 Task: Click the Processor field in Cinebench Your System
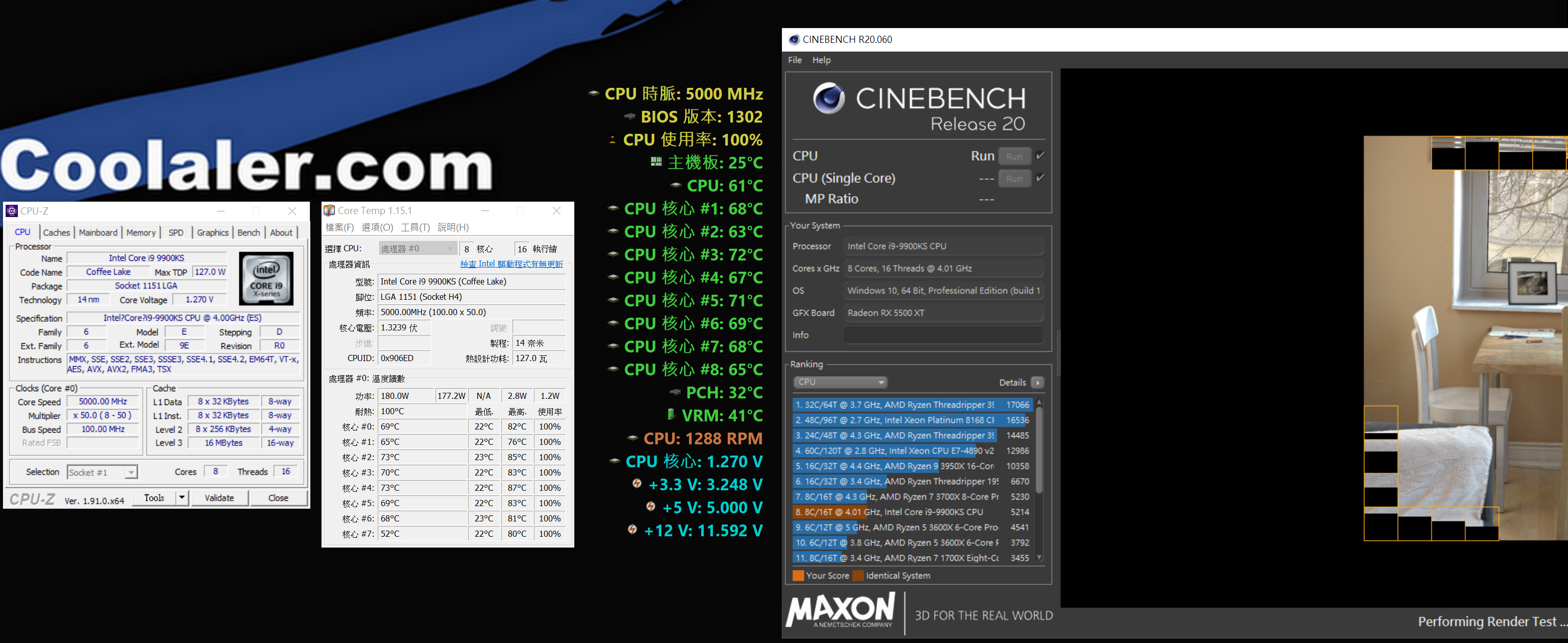coord(943,246)
